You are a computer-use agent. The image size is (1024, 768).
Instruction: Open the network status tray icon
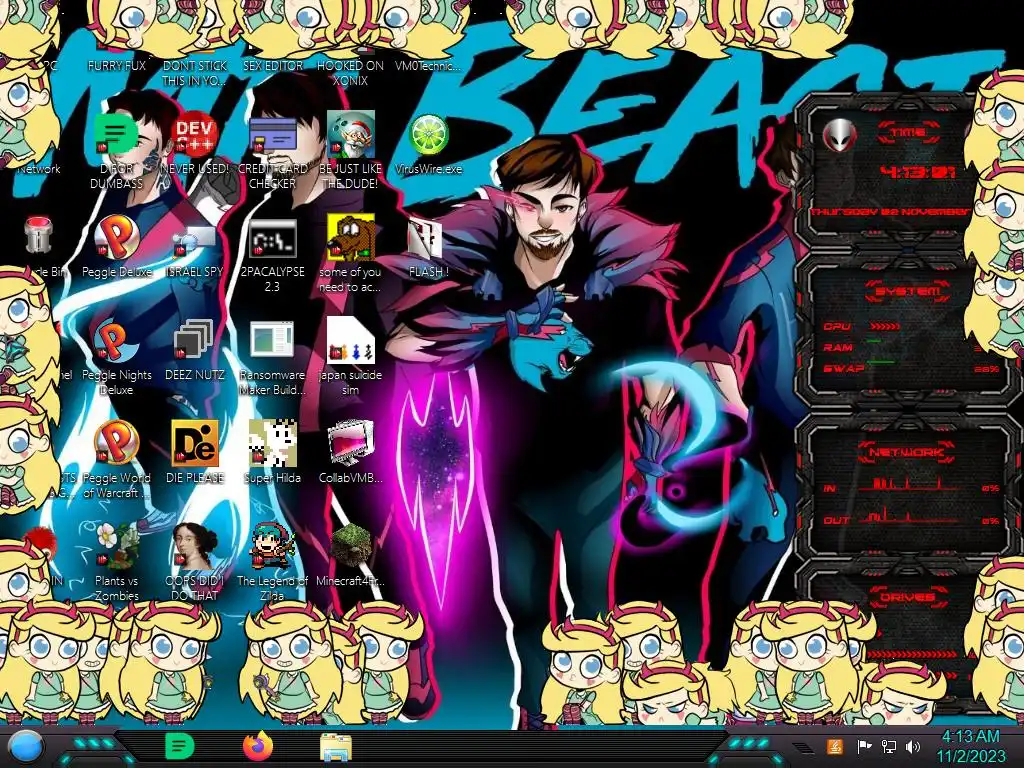click(888, 746)
